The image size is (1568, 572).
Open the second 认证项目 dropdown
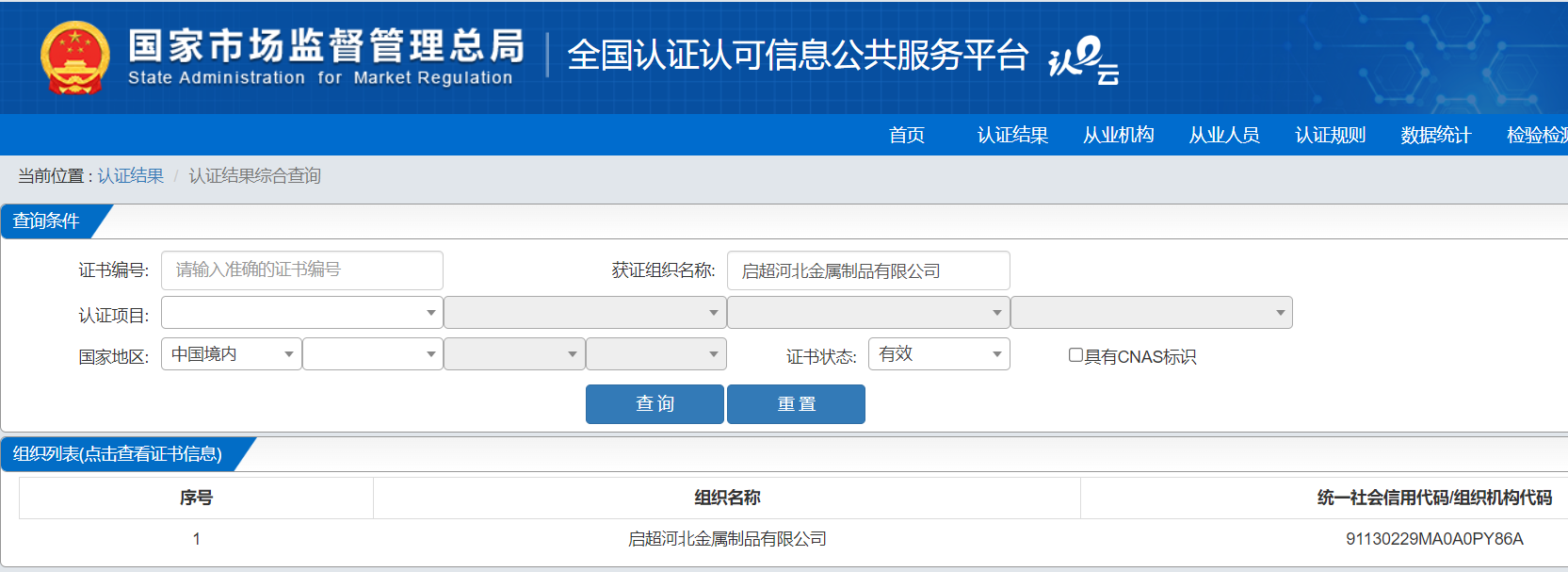(585, 313)
